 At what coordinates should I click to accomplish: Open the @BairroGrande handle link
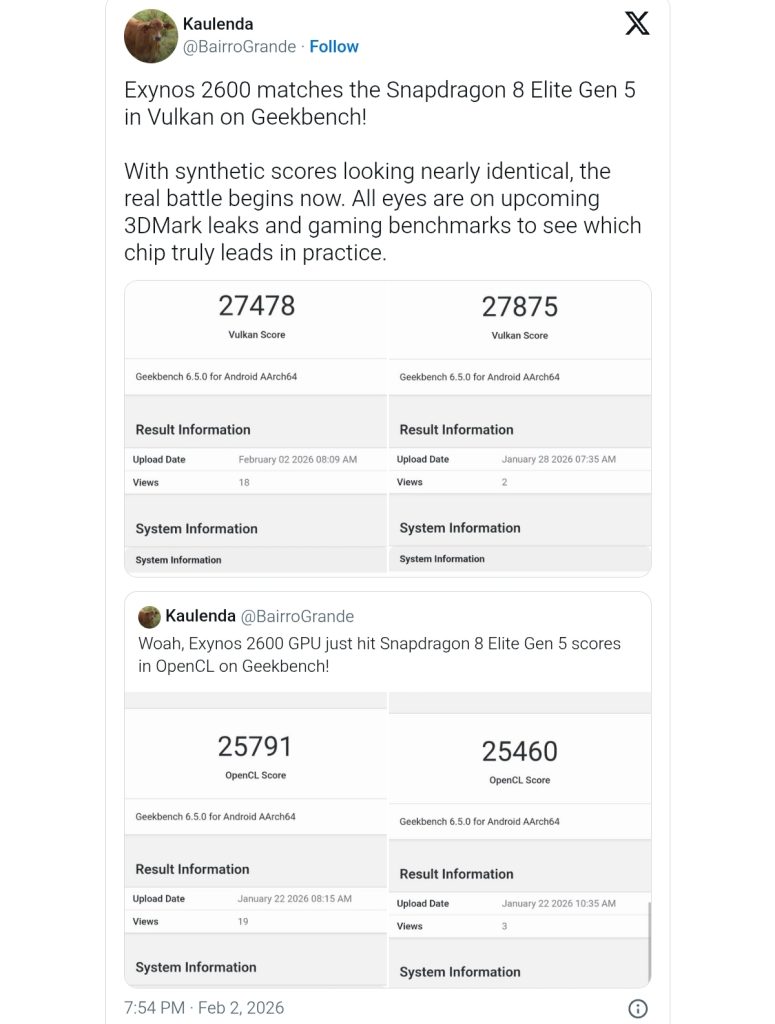(240, 47)
